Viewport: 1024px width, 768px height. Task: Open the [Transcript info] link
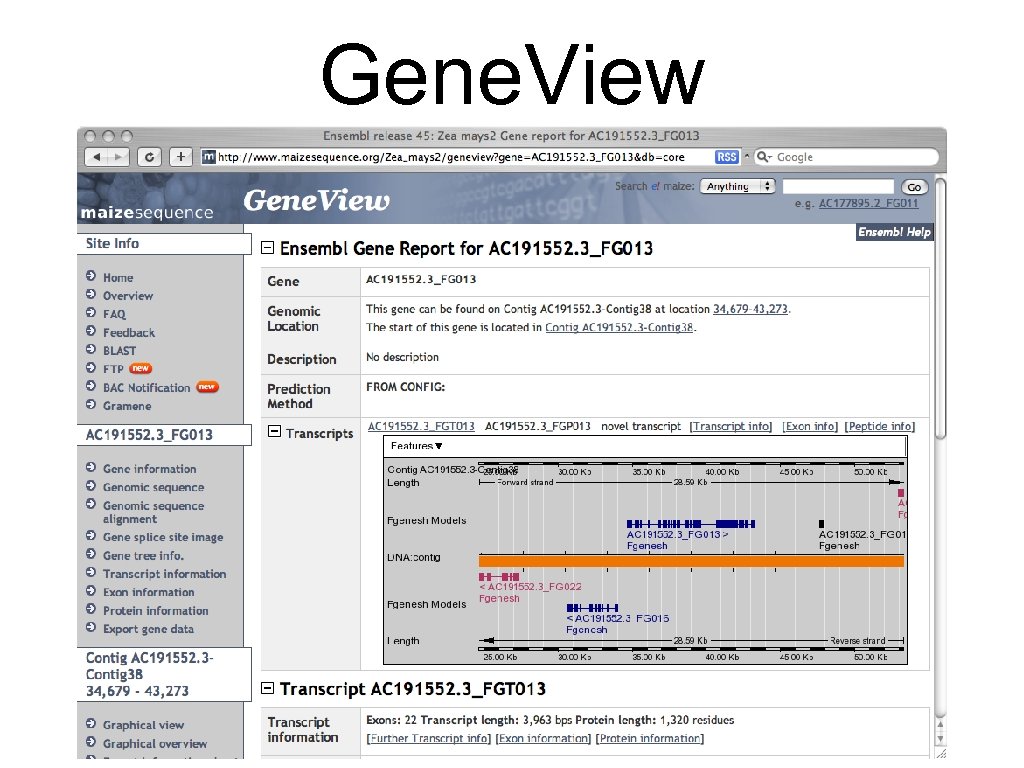click(x=731, y=426)
